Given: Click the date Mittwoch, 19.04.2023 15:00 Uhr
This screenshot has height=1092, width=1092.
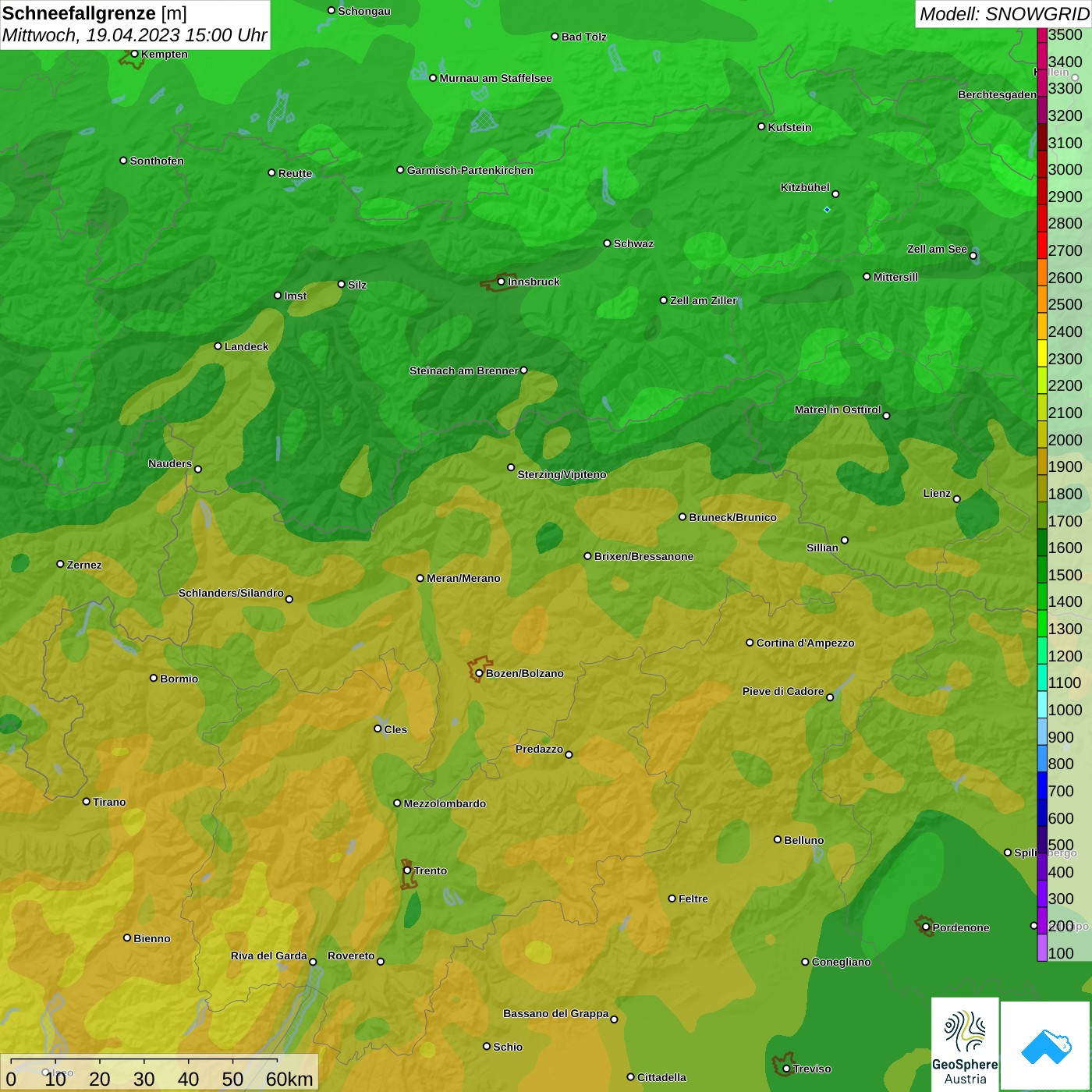Looking at the screenshot, I should tap(135, 35).
